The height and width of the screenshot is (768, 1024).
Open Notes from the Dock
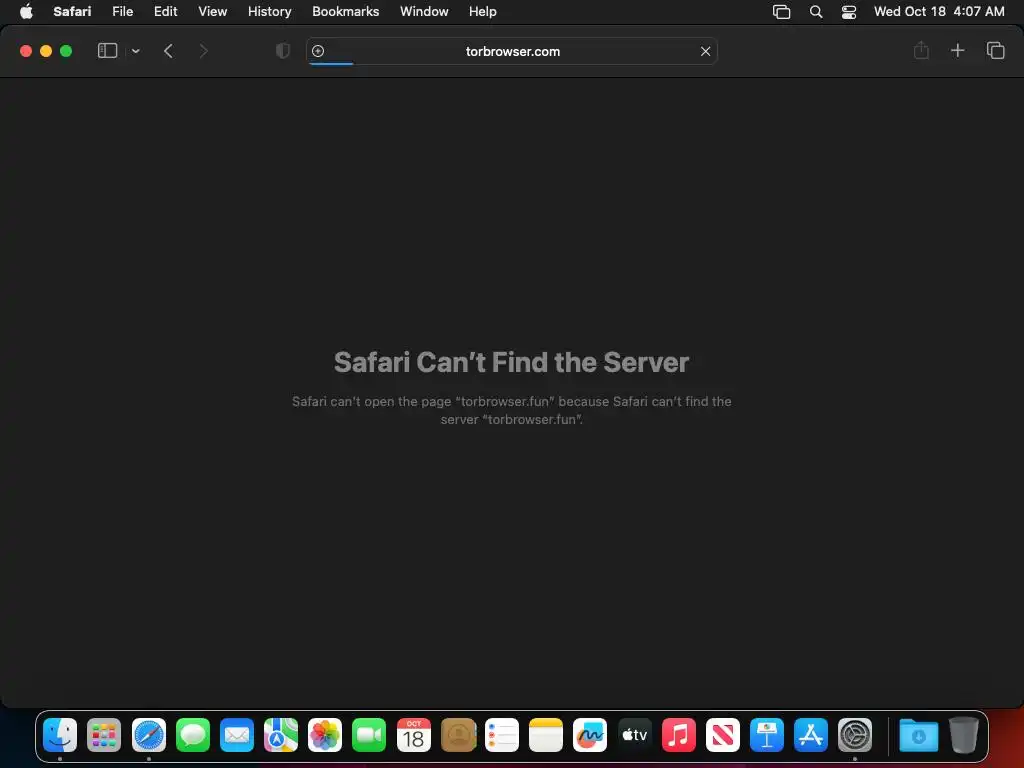[x=546, y=735]
